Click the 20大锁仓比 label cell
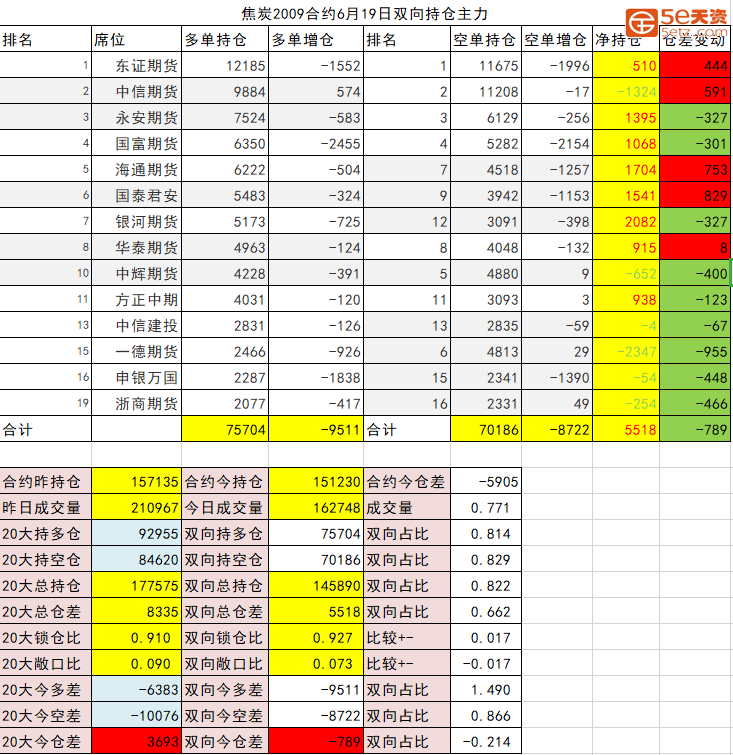733x755 pixels. coord(45,637)
